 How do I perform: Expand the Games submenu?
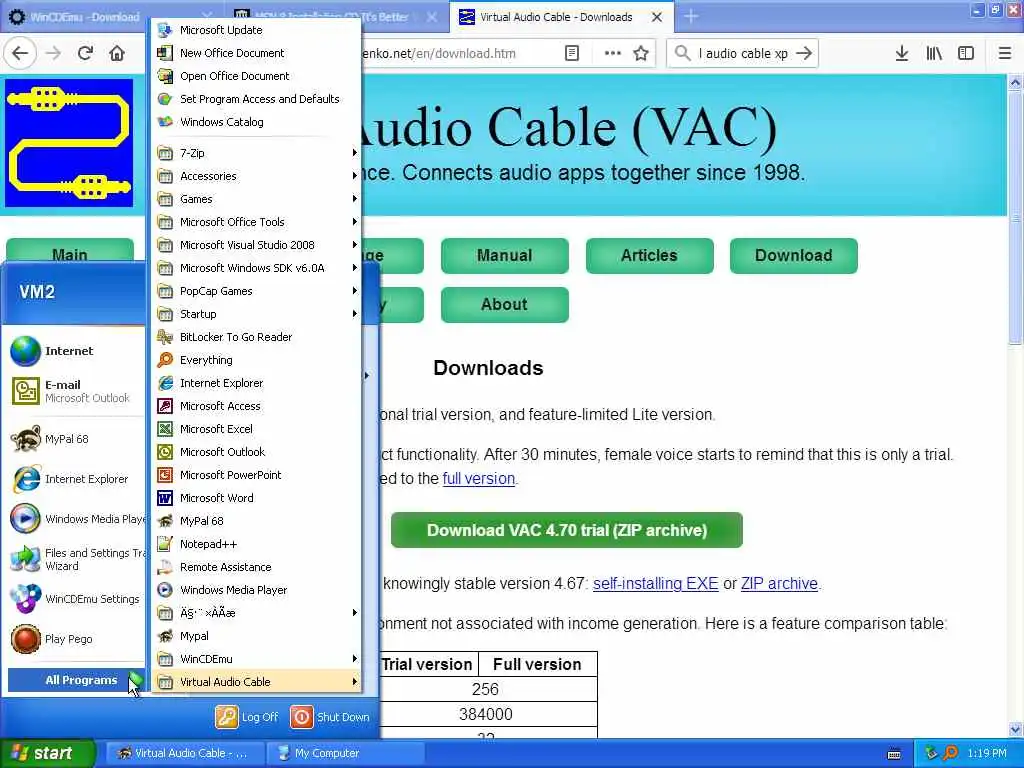pos(258,199)
